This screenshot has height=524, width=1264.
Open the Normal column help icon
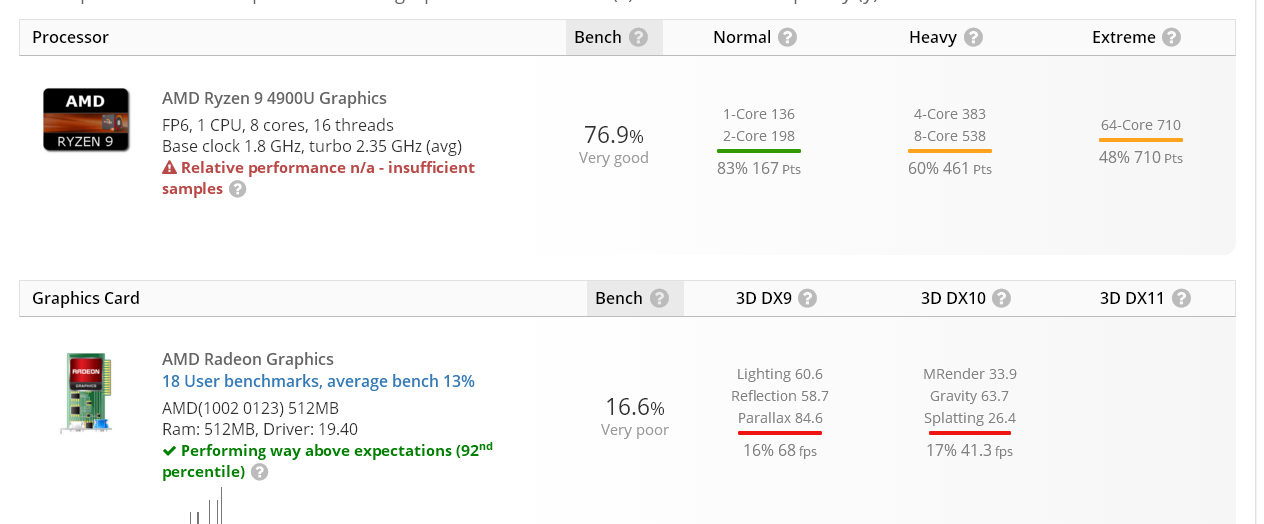(787, 37)
